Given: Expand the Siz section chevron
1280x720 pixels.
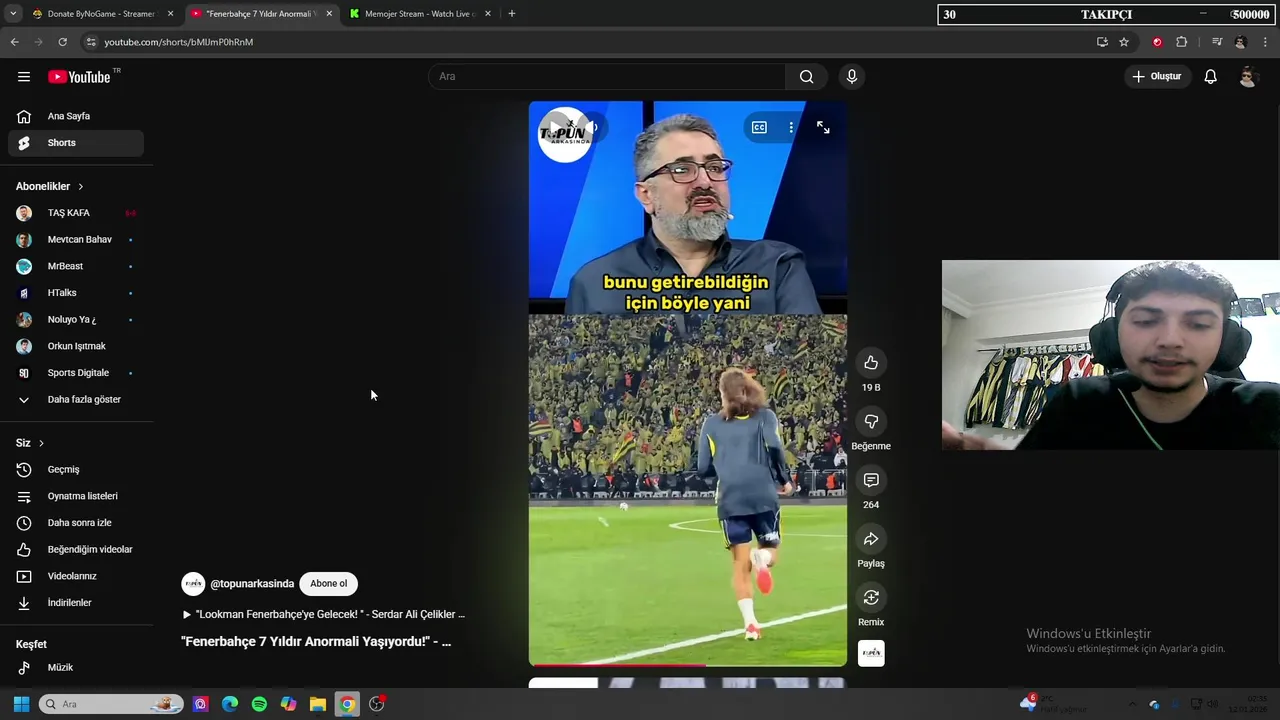Looking at the screenshot, I should pos(41,443).
